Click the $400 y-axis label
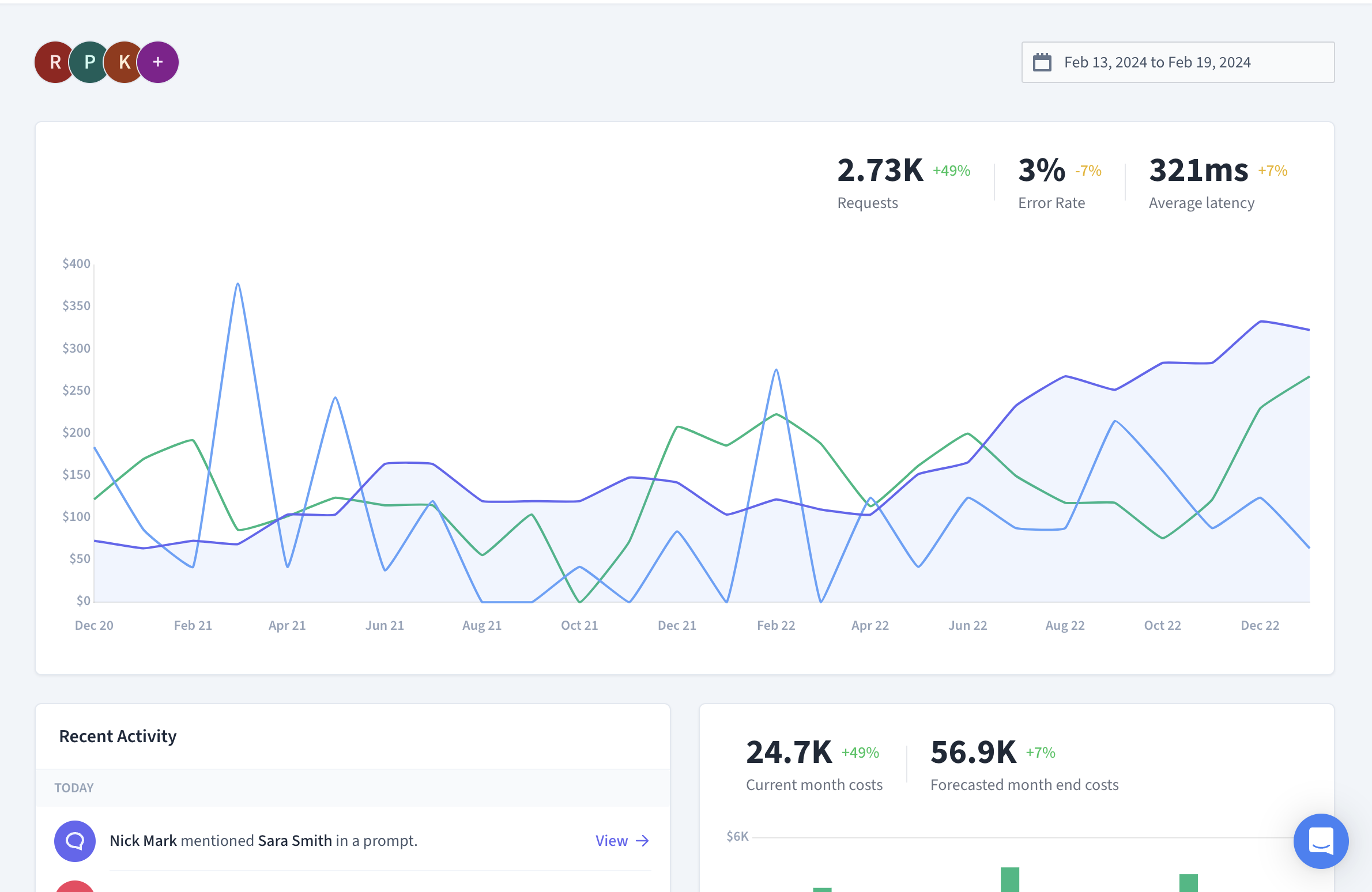Viewport: 1372px width, 892px height. [x=76, y=263]
